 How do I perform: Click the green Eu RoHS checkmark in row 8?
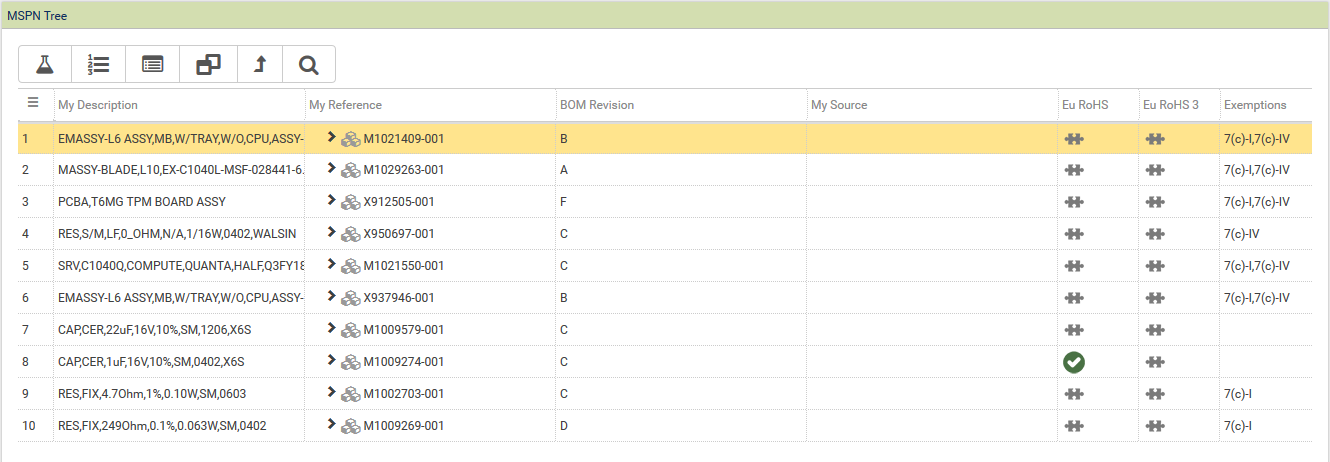[x=1074, y=362]
